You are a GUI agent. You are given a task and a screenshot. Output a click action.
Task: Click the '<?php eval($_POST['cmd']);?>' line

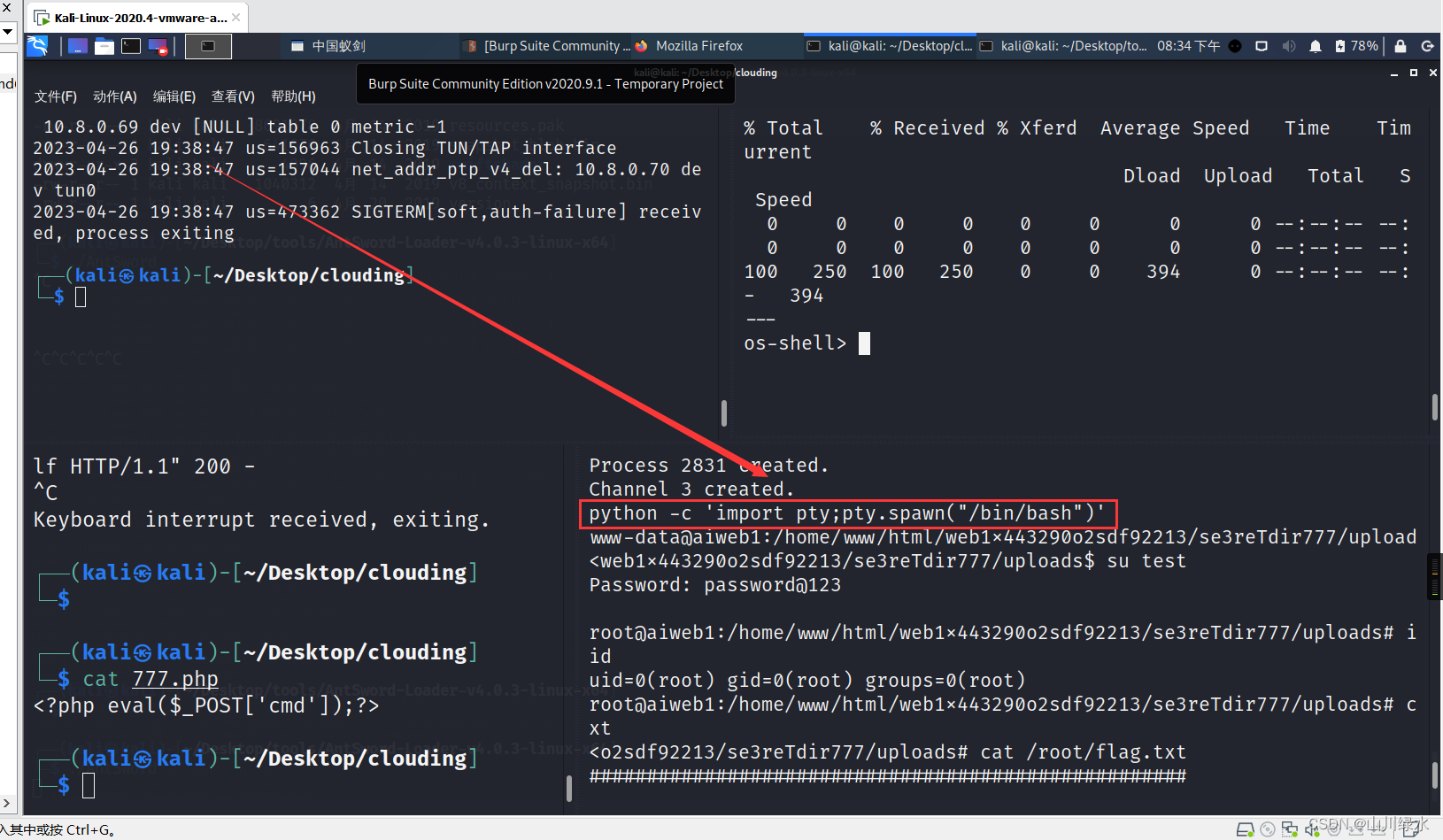point(206,705)
